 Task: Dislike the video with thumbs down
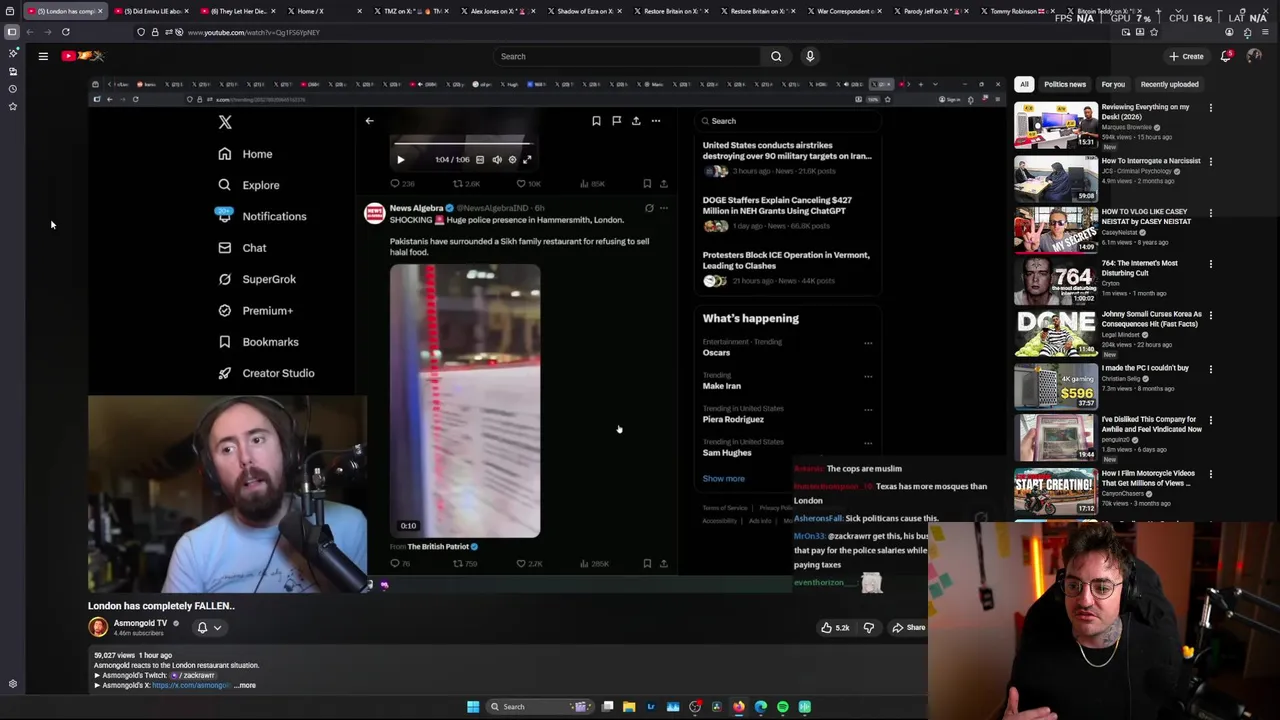(869, 627)
